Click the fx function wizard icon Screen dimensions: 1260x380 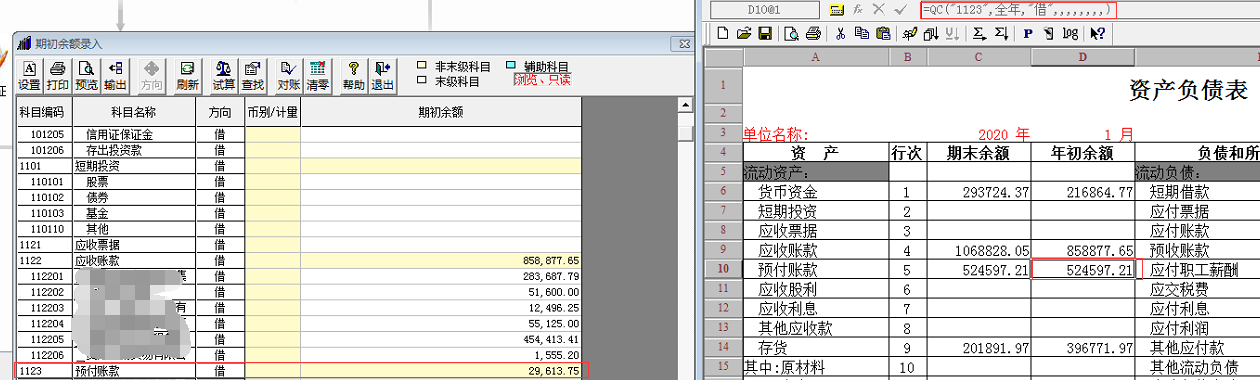tap(857, 9)
